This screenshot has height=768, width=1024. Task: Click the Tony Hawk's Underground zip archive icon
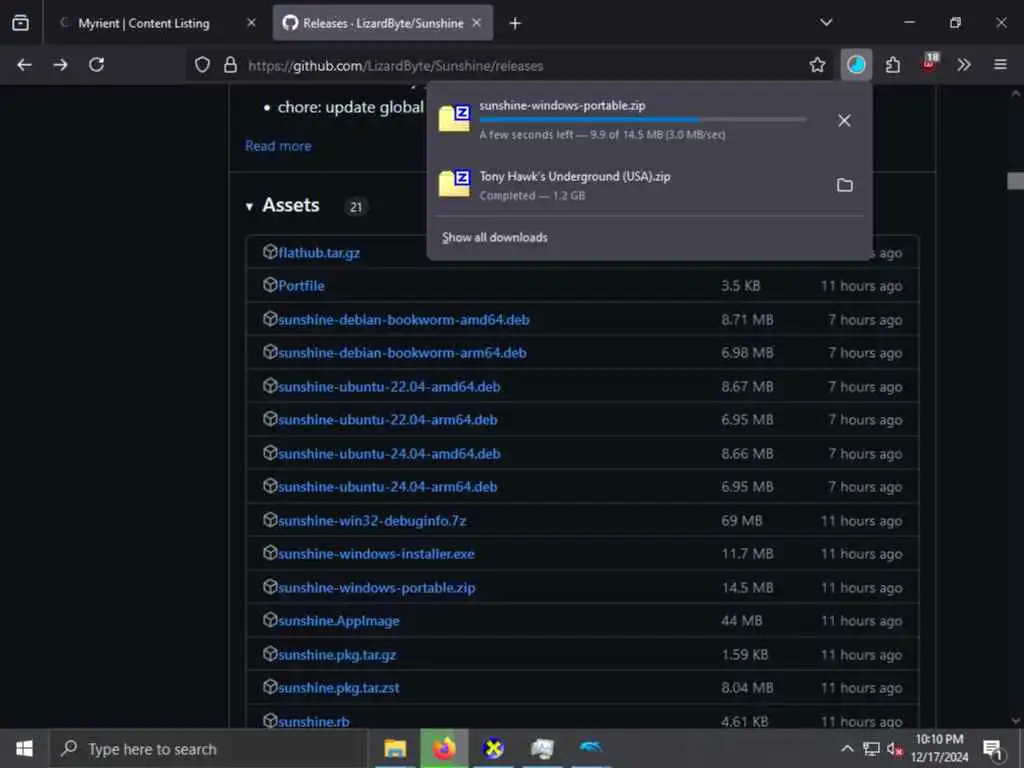click(x=455, y=184)
